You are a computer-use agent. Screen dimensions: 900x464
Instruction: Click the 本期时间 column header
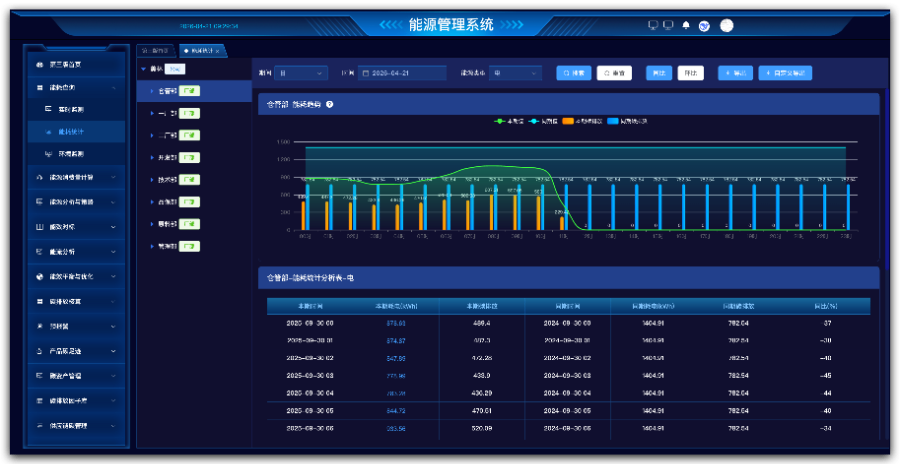point(310,306)
